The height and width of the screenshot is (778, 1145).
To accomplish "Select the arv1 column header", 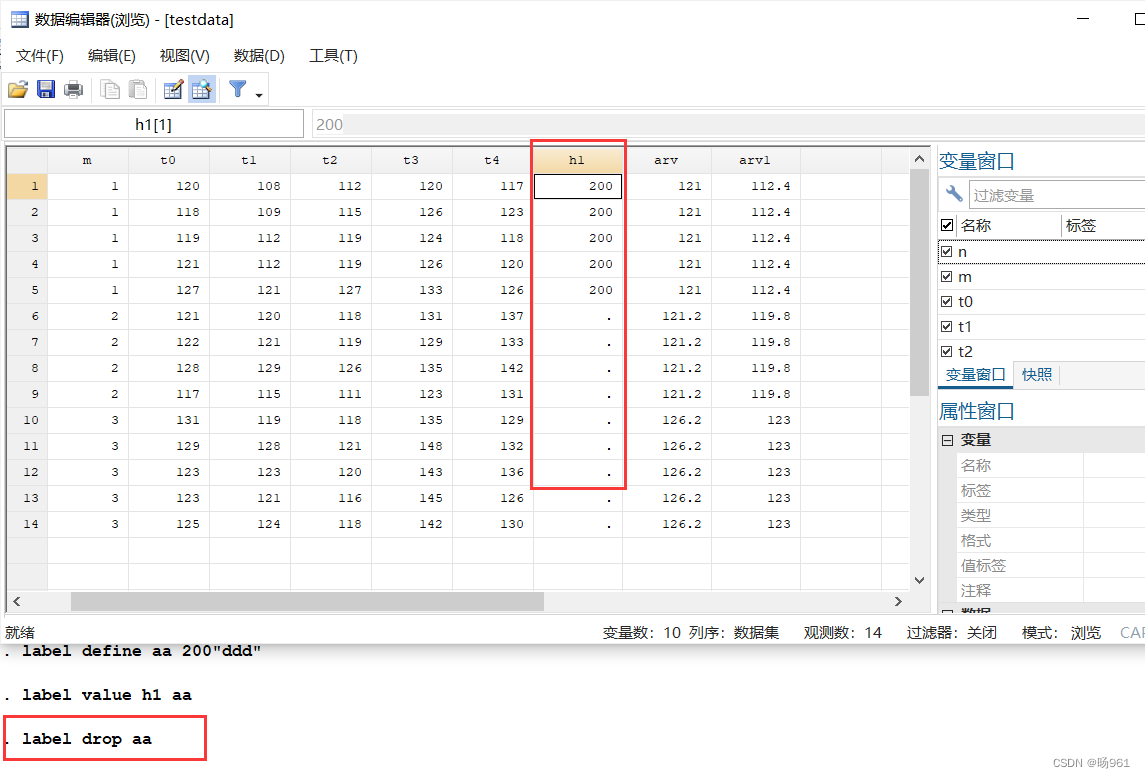I will tap(756, 160).
